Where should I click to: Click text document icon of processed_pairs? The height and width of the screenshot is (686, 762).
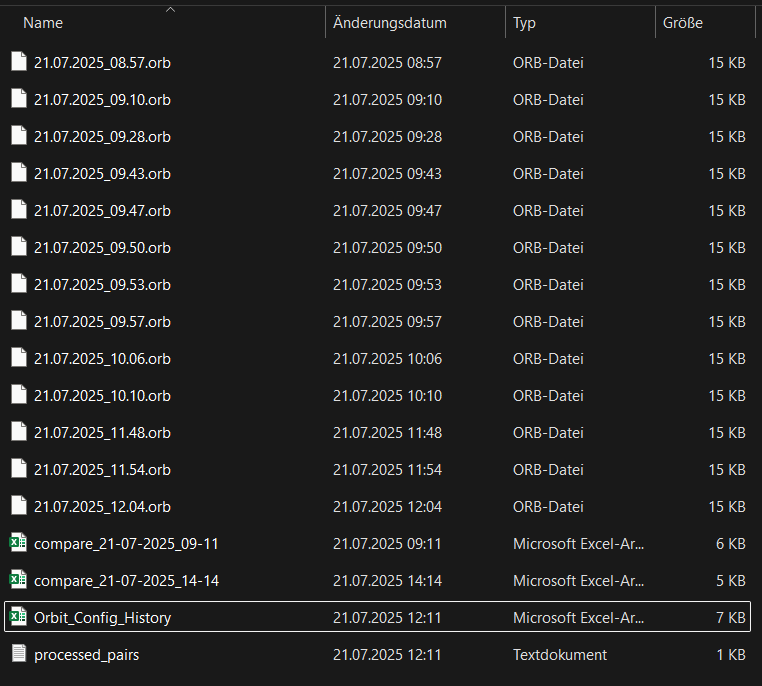(x=19, y=653)
